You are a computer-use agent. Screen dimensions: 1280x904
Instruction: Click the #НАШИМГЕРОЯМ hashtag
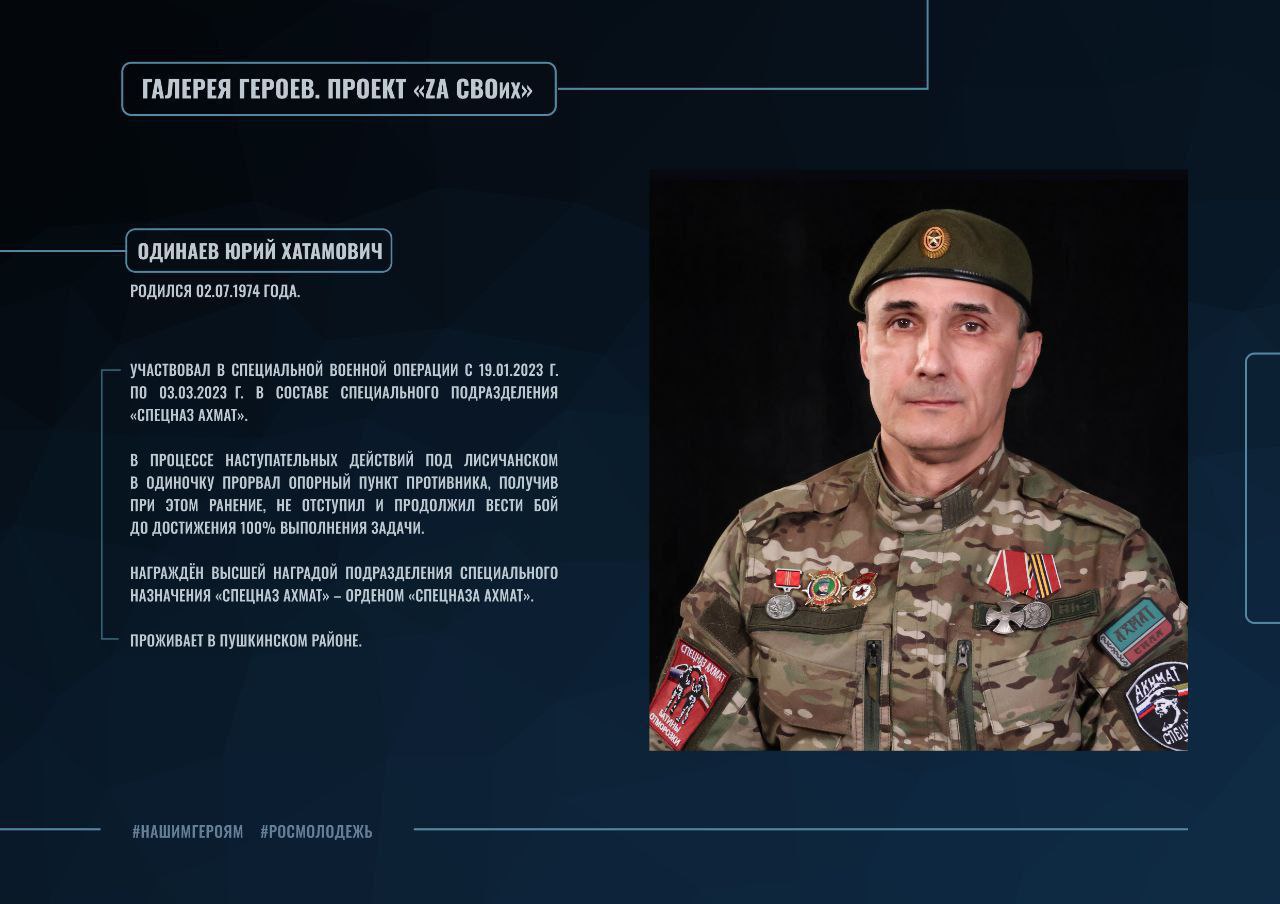187,831
